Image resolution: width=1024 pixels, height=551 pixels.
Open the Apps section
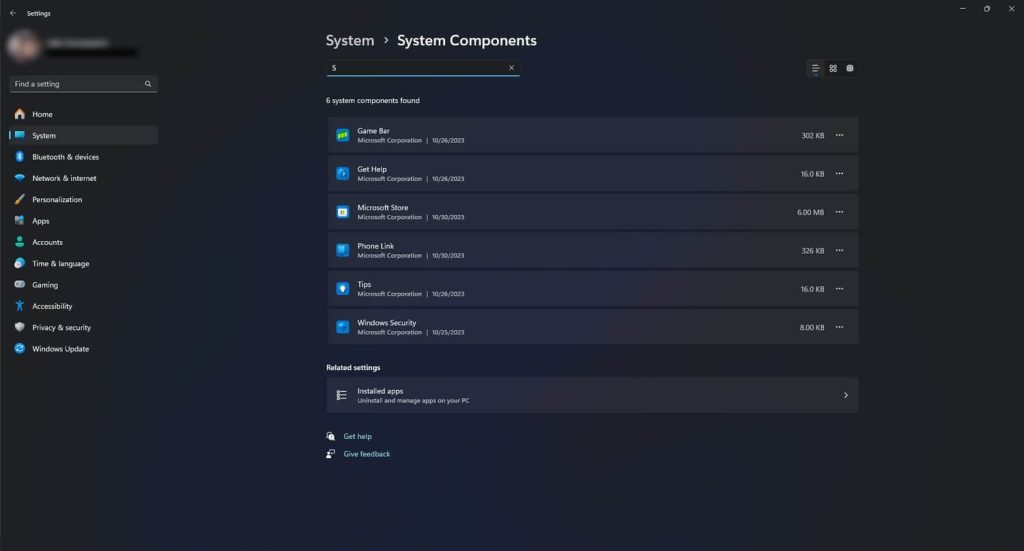84,221
